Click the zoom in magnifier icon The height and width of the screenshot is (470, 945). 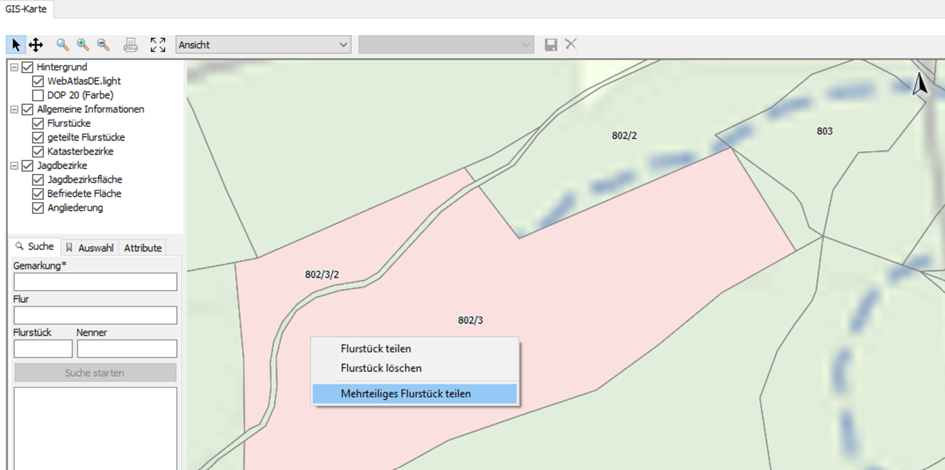[83, 45]
